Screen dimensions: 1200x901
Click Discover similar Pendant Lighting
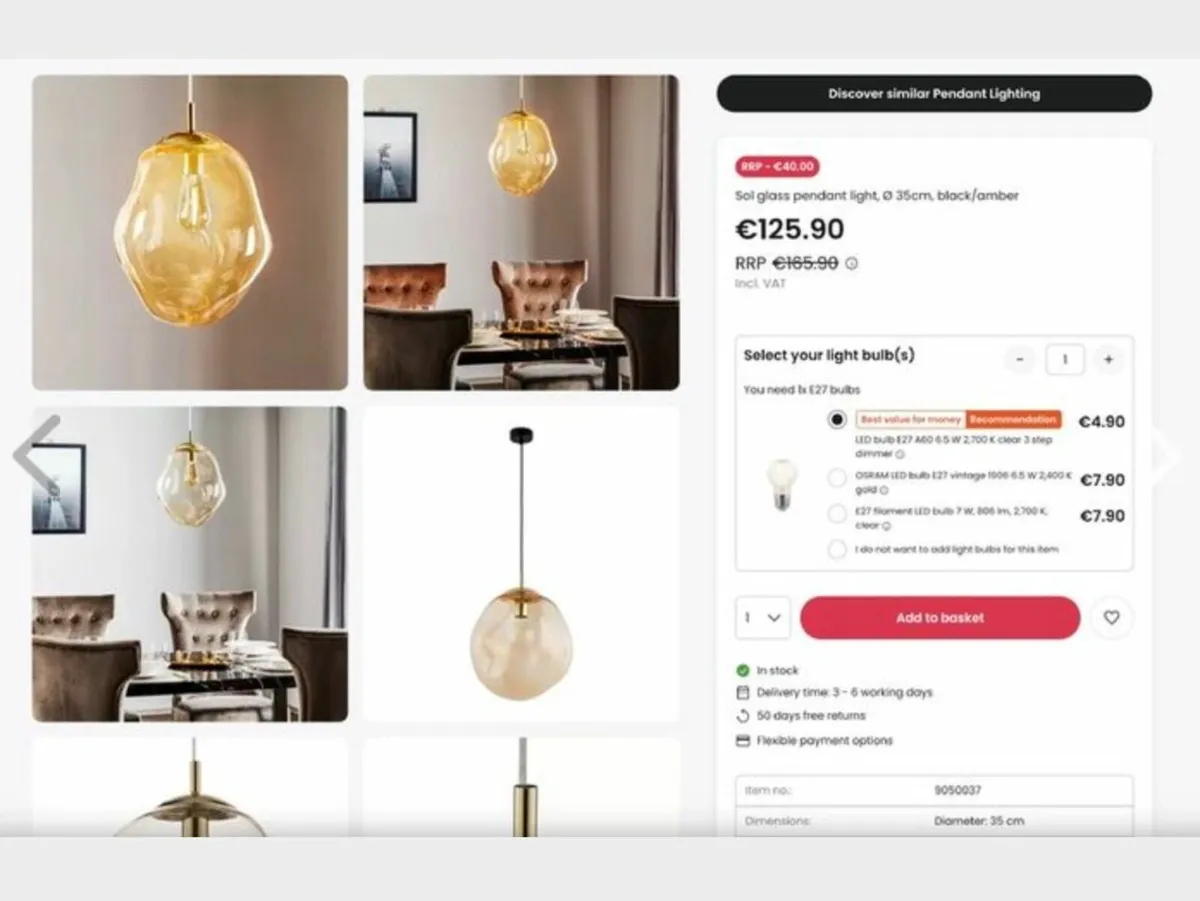tap(934, 94)
